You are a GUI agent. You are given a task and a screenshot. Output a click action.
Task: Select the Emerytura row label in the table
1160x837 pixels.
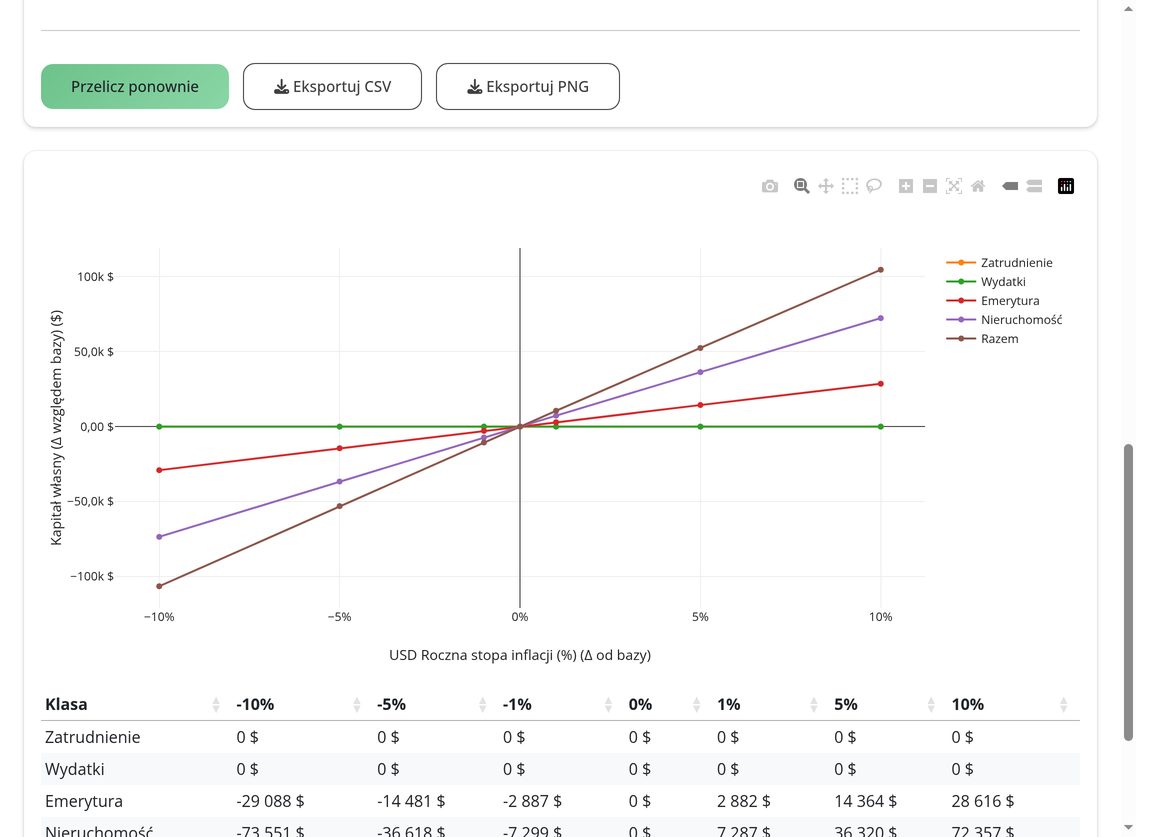84,801
